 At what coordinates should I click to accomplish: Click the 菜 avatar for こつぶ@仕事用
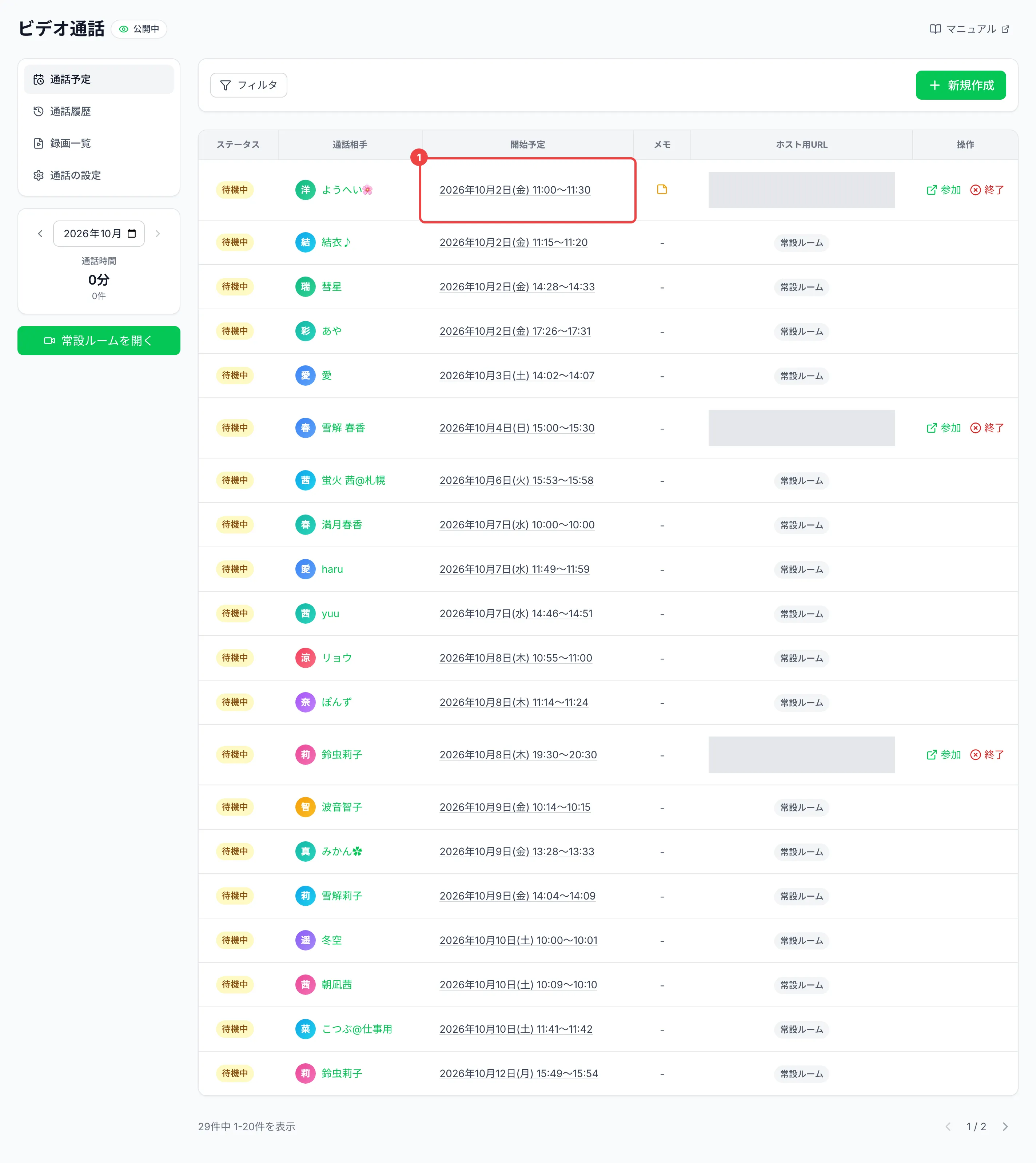click(x=305, y=1029)
